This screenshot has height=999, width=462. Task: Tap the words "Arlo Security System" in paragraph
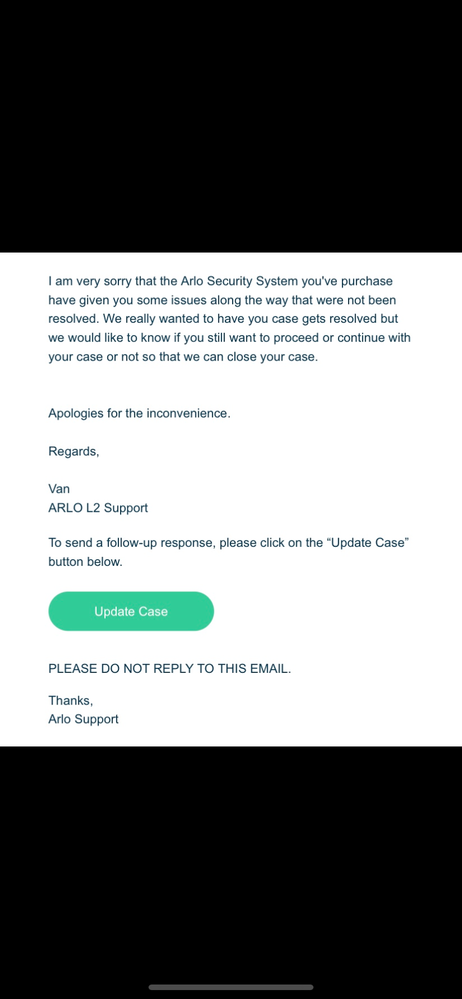(x=240, y=281)
